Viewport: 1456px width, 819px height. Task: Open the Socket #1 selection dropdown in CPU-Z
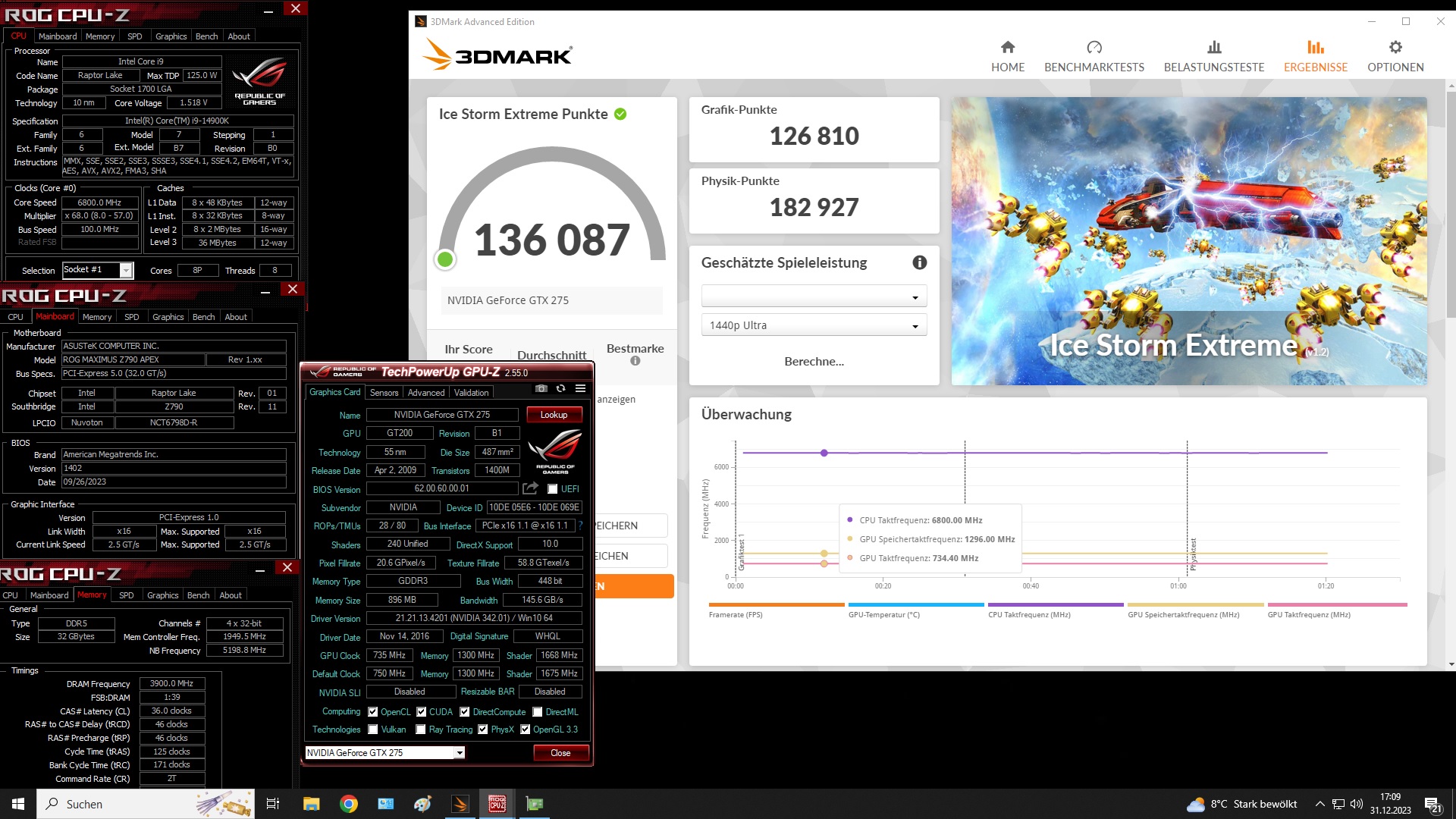click(98, 270)
